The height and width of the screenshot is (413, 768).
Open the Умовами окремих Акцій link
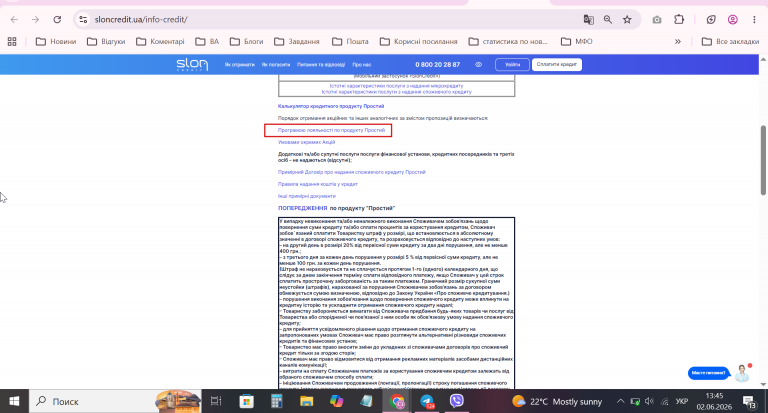[306, 142]
